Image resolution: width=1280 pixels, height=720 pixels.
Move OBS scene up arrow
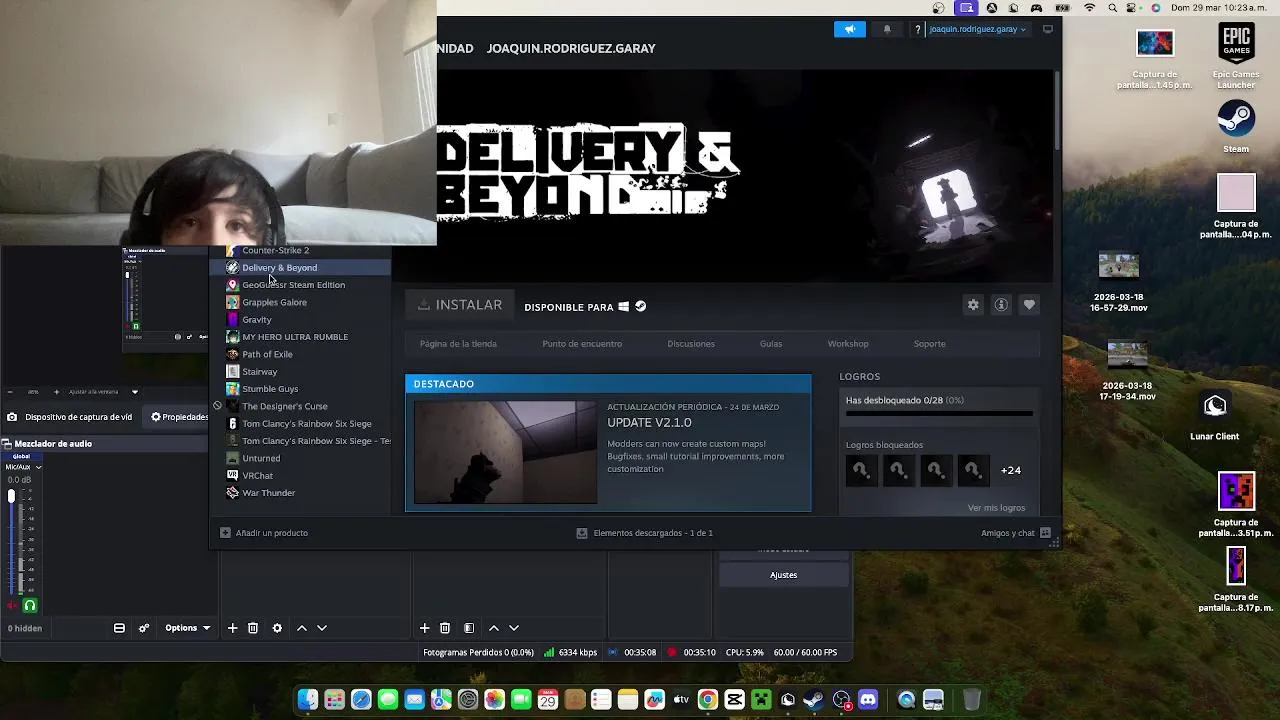point(301,628)
